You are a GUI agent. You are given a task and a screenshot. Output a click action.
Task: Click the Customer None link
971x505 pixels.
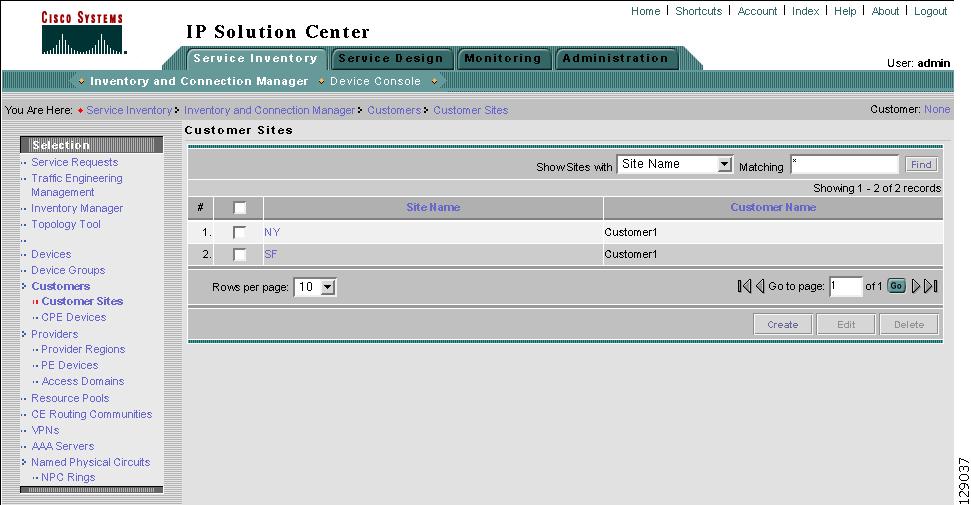tap(937, 109)
